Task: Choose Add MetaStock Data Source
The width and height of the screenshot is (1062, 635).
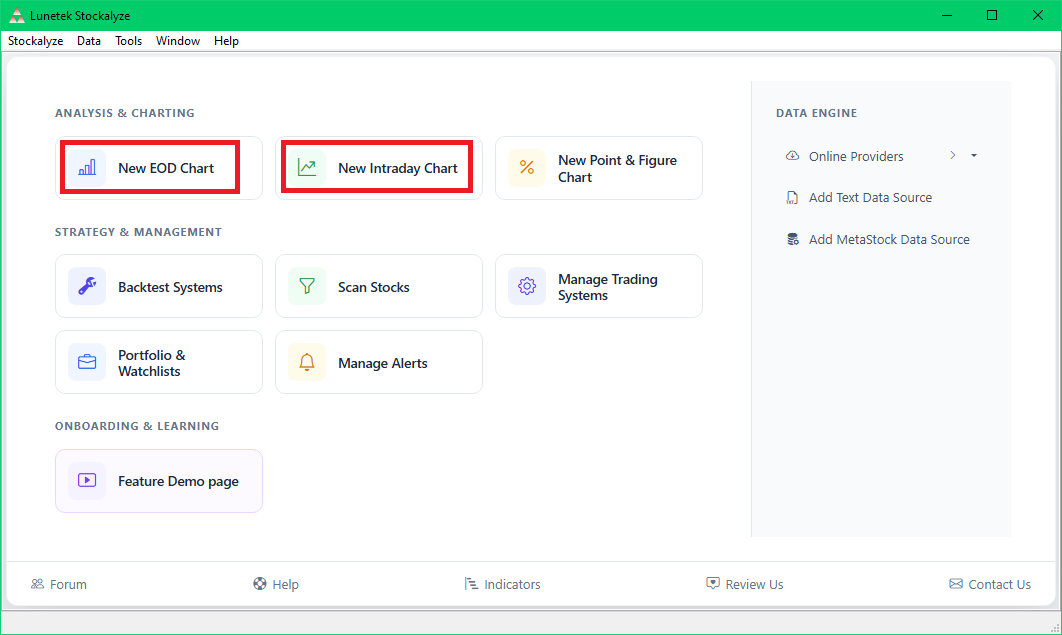Action: [x=888, y=240]
